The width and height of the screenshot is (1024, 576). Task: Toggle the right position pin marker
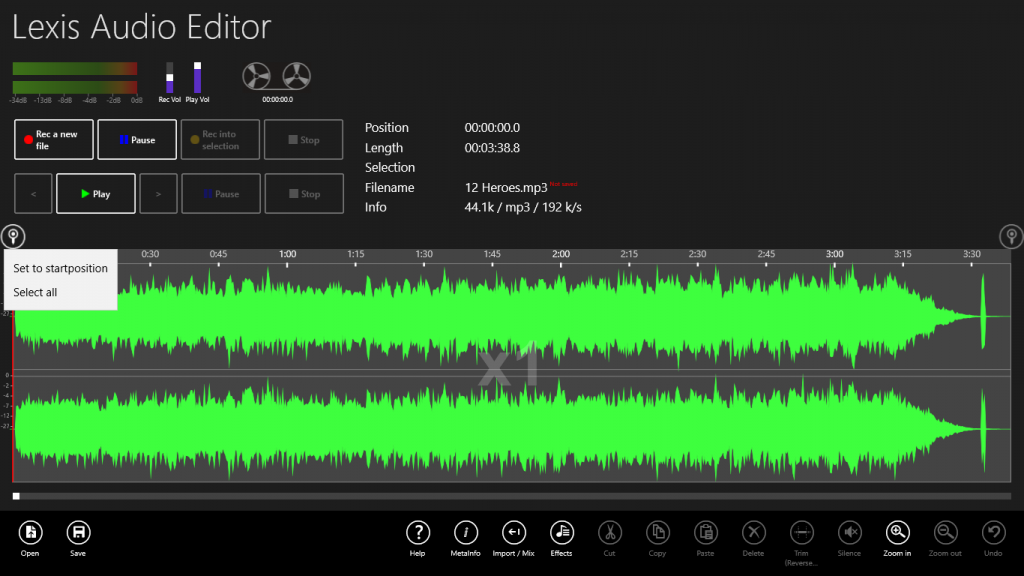pyautogui.click(x=1010, y=238)
